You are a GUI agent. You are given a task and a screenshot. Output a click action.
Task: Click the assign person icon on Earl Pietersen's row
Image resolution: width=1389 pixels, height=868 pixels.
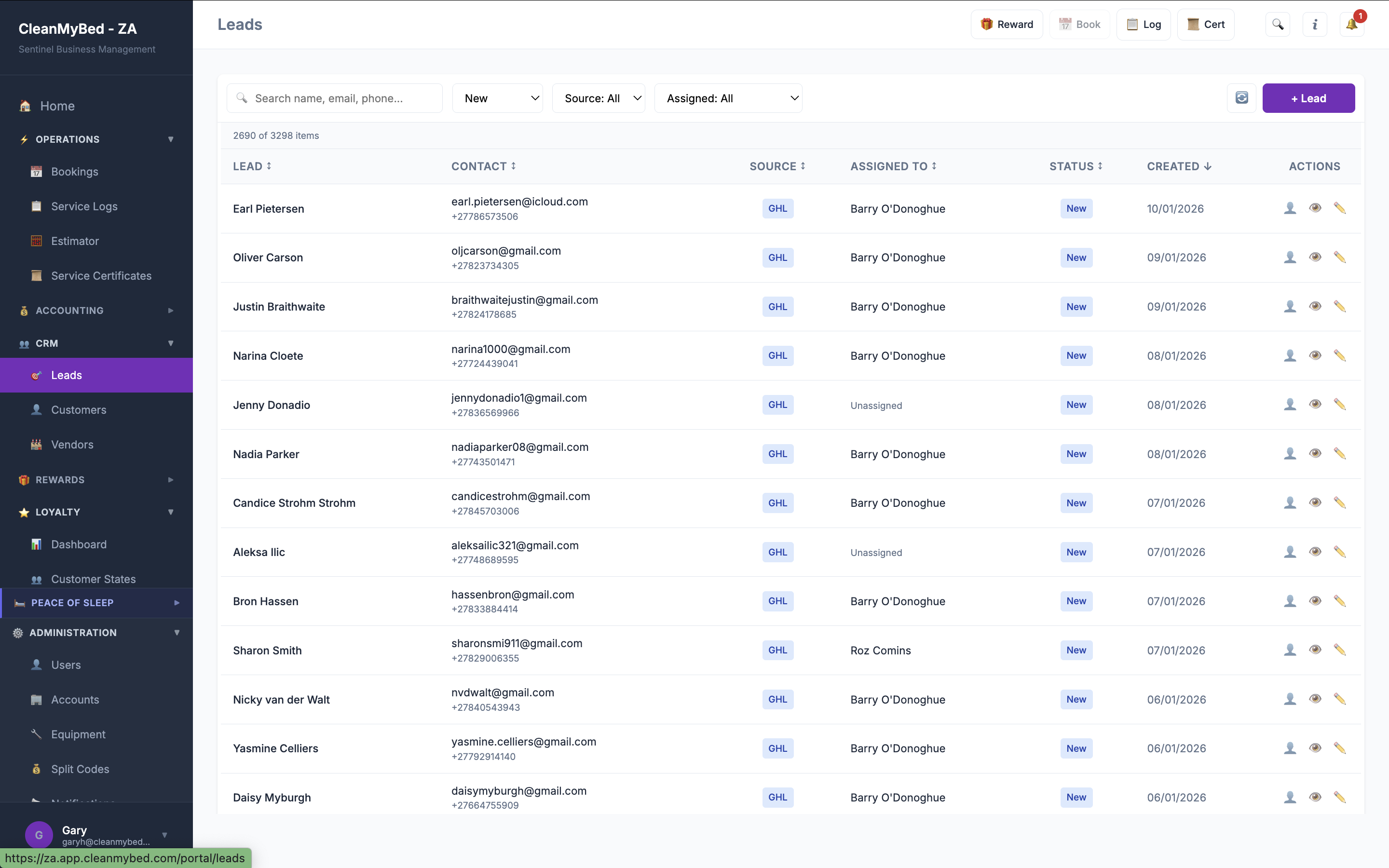point(1289,208)
